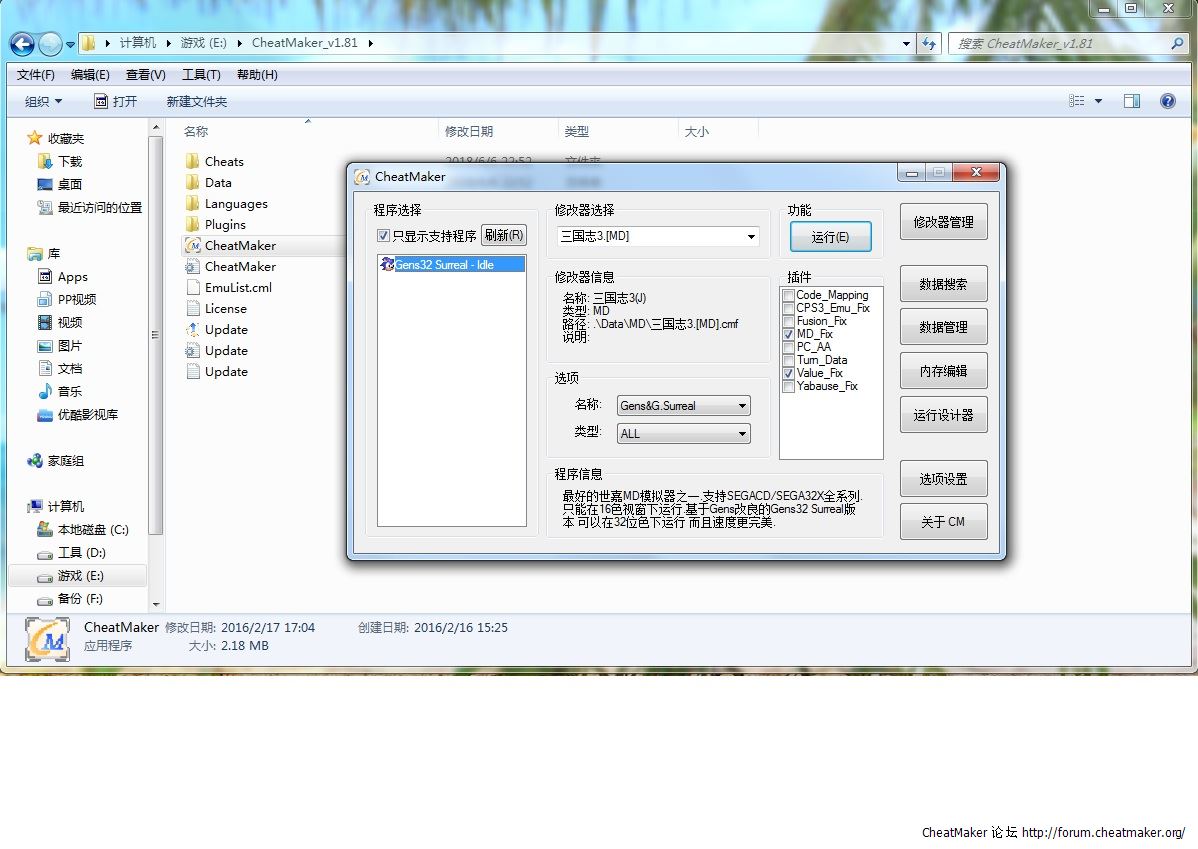The image size is (1198, 849).
Task: Open the Gens&G.Surreal name dropdown
Action: (741, 406)
